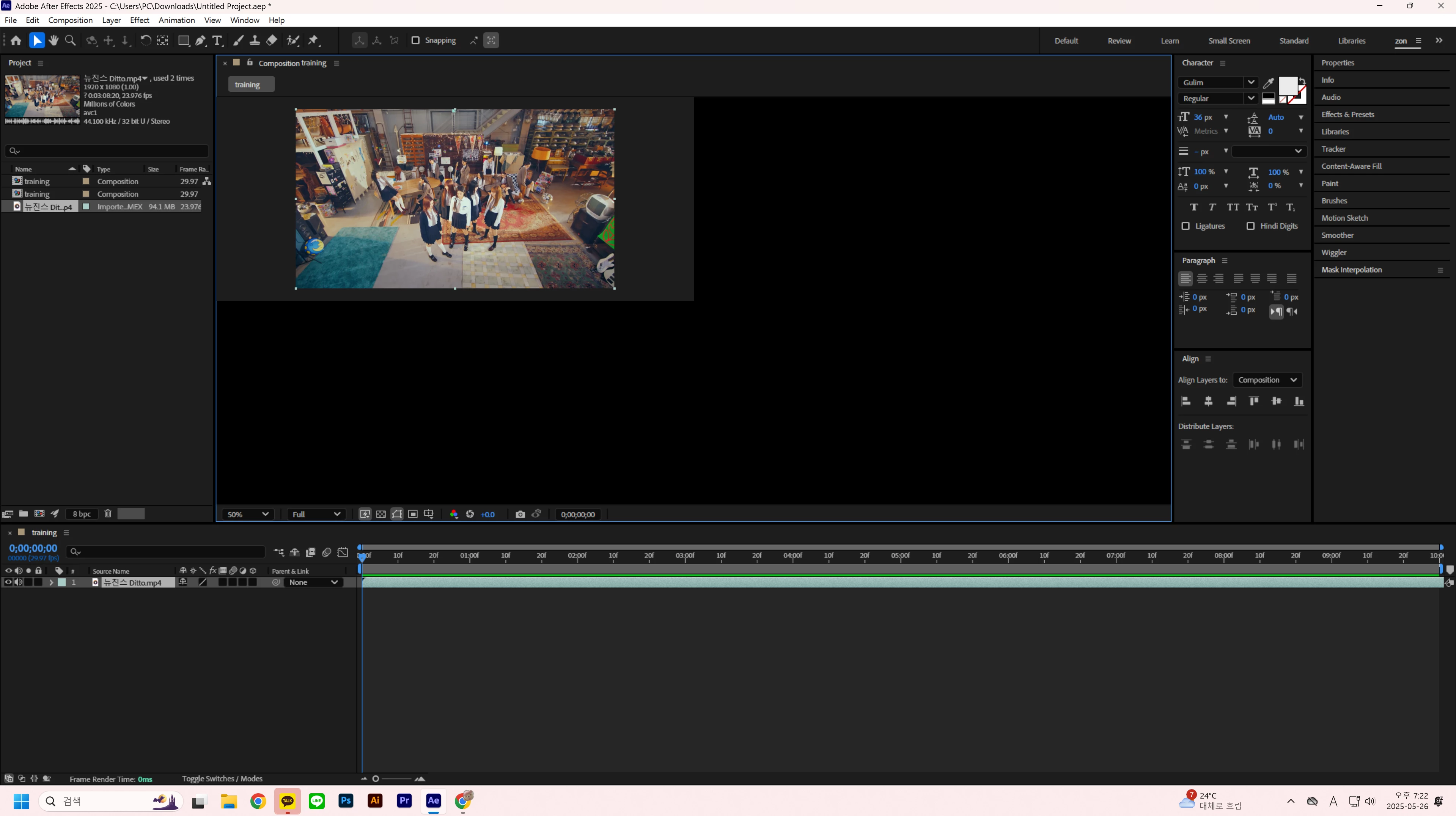Open the Animation menu
The height and width of the screenshot is (816, 1456).
[x=176, y=20]
